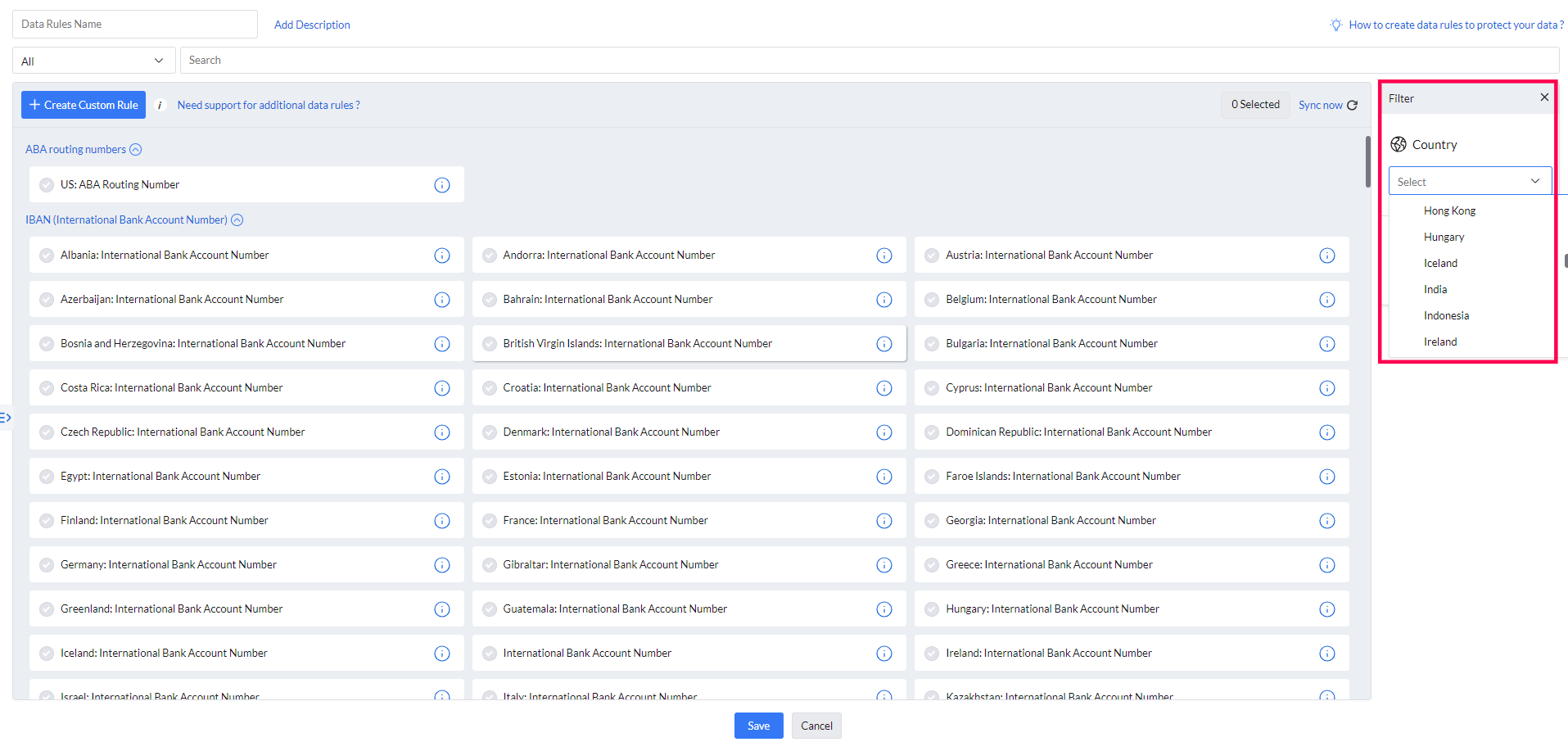
Task: Click the Data Rules Name field
Action: coord(135,24)
